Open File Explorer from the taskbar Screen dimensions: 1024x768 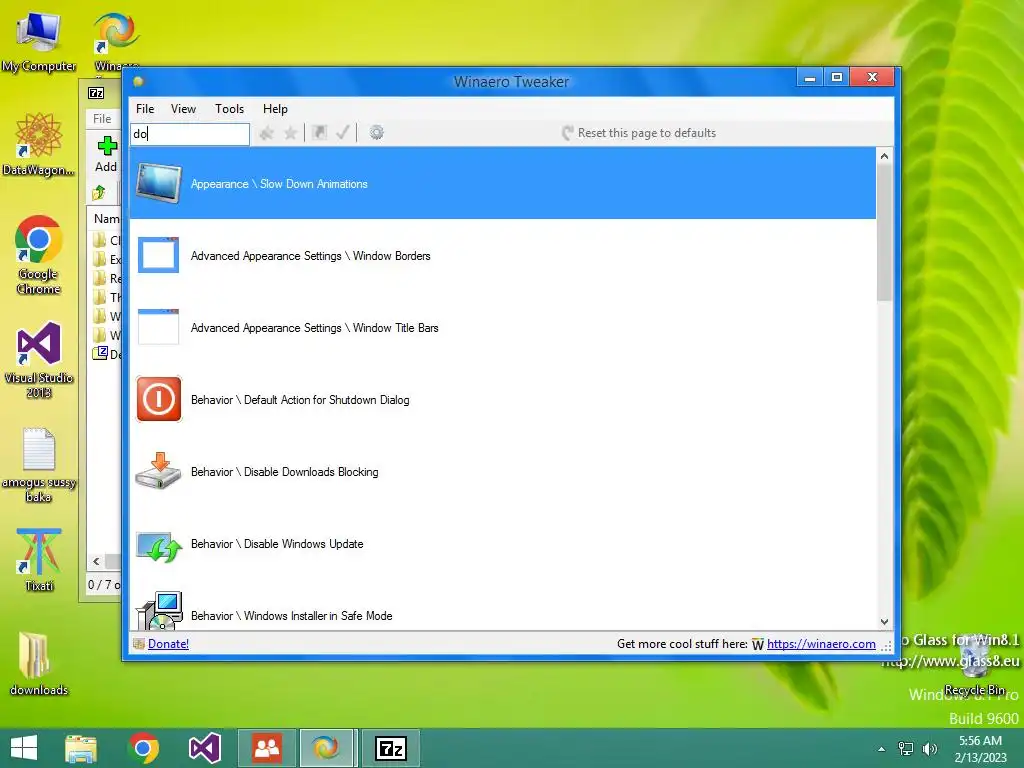tap(81, 748)
